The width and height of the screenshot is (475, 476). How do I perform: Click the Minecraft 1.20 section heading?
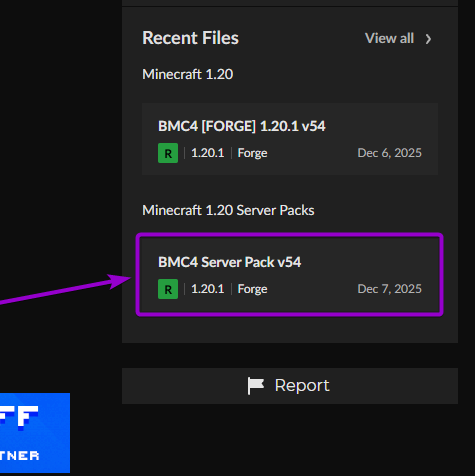[188, 74]
